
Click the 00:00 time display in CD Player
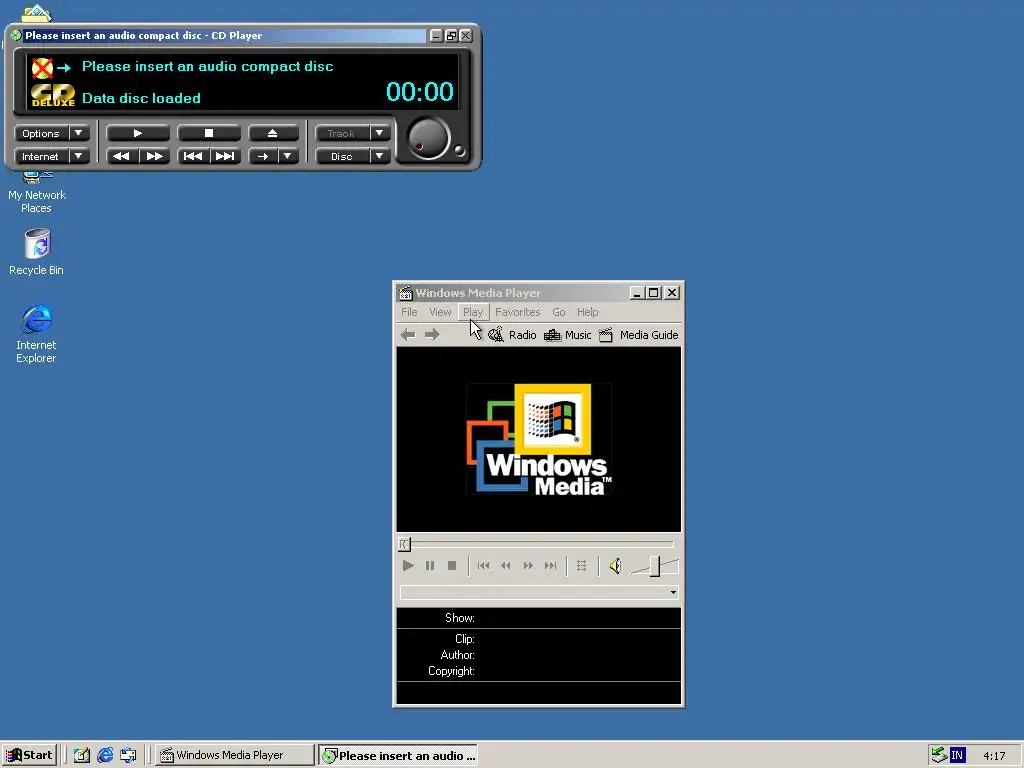pyautogui.click(x=419, y=91)
